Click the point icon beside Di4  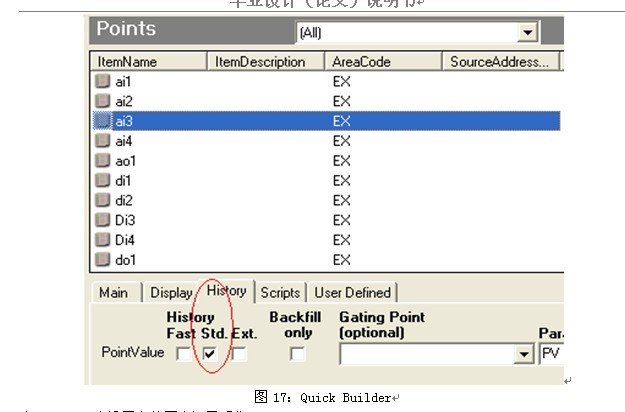point(102,240)
